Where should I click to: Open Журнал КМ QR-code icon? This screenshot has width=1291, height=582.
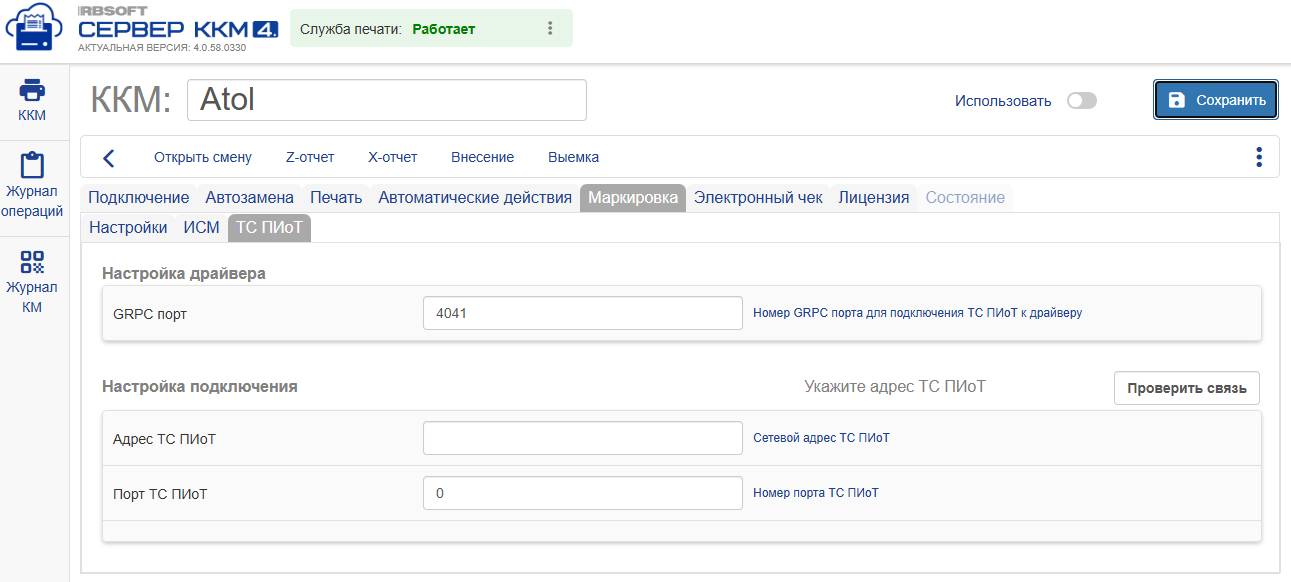click(x=33, y=262)
